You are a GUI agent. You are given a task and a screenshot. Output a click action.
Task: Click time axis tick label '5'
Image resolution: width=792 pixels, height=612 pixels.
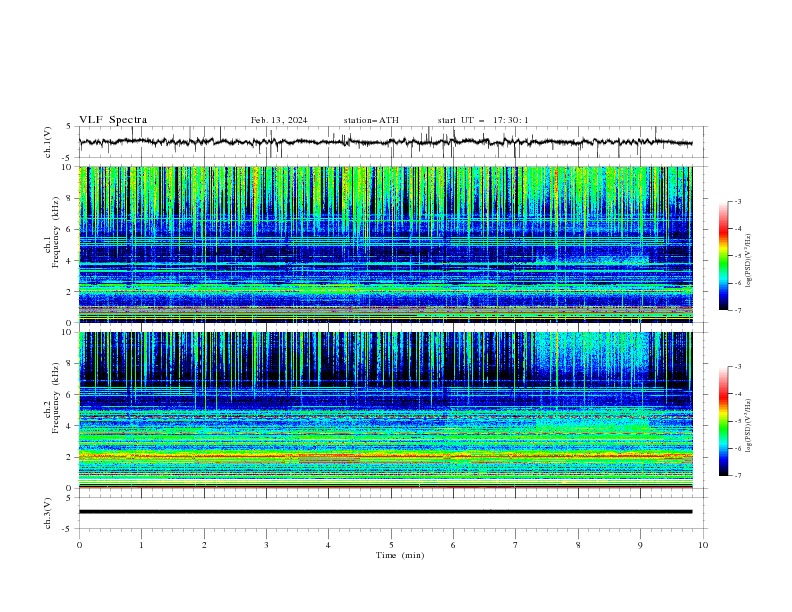[x=391, y=545]
